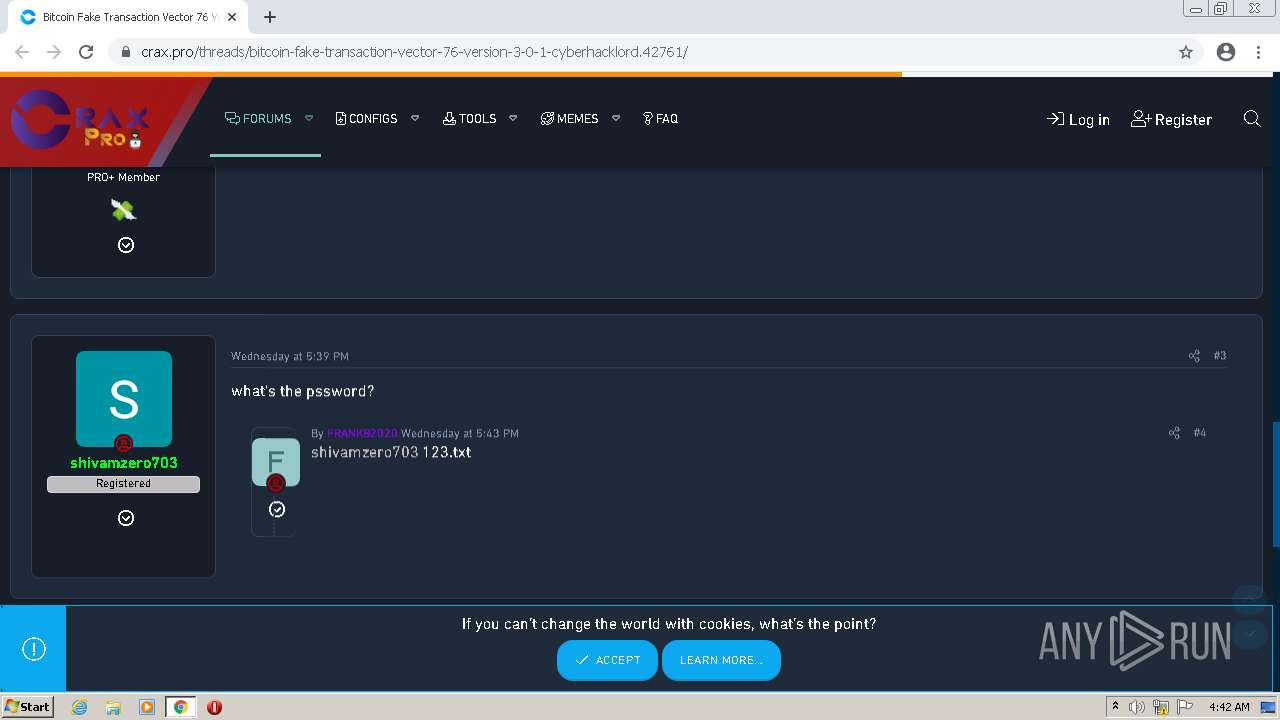1280x720 pixels.
Task: Open the post #3 permalink
Action: [x=1220, y=356]
